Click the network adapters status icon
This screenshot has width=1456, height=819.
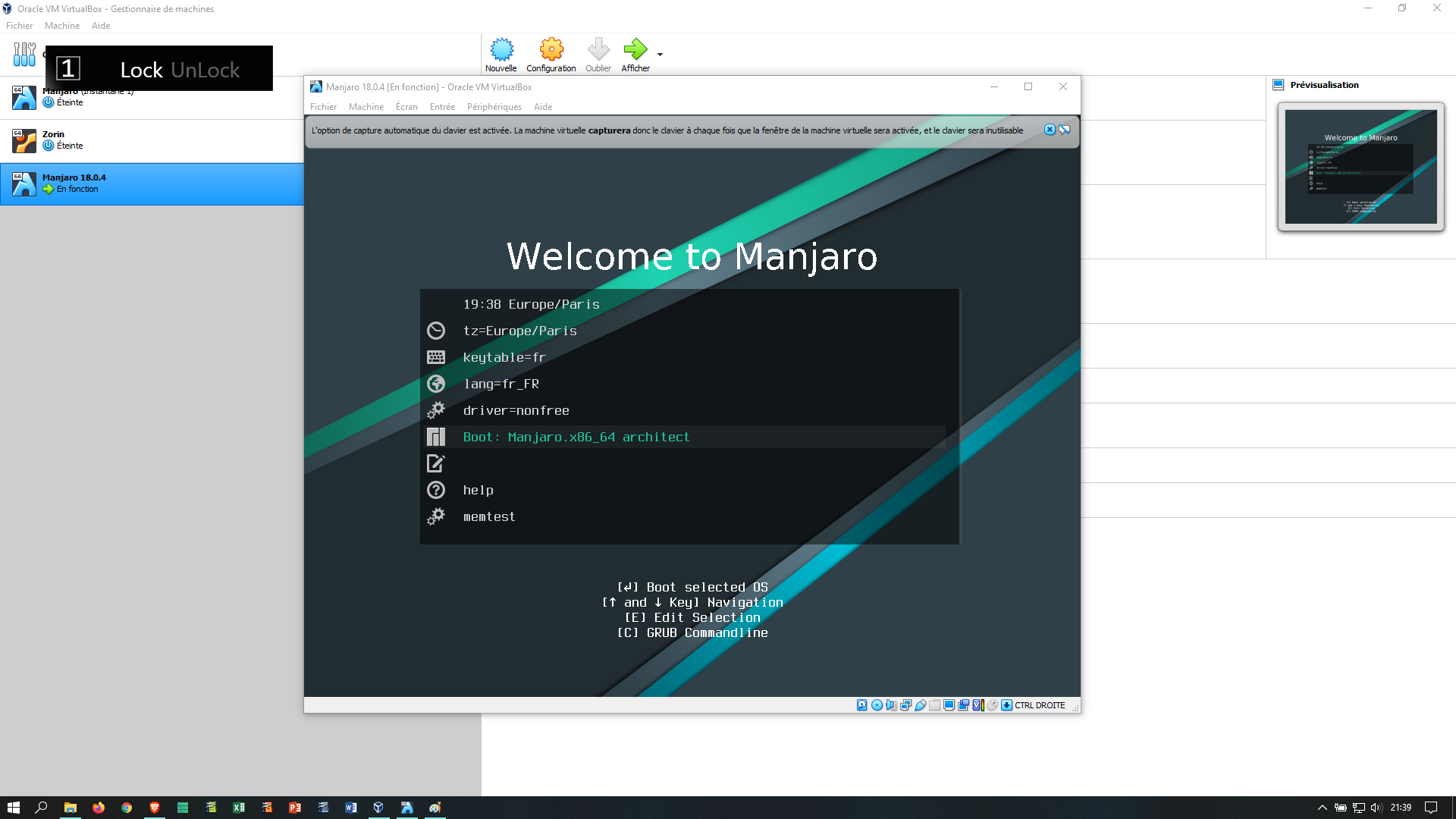click(x=906, y=705)
